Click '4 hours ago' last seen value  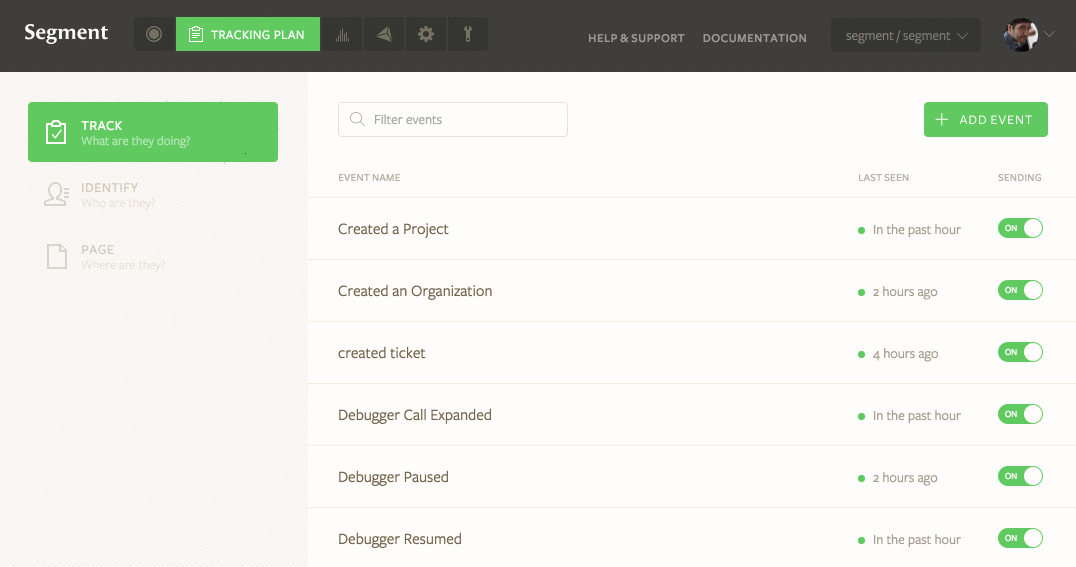(905, 354)
